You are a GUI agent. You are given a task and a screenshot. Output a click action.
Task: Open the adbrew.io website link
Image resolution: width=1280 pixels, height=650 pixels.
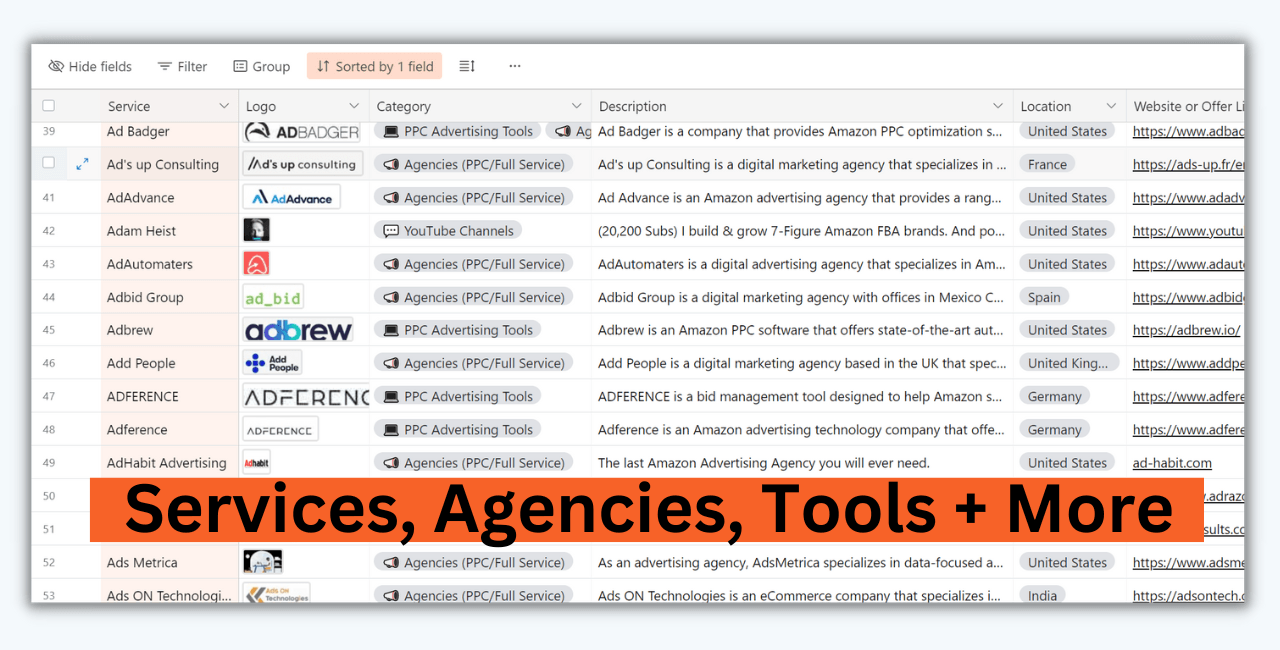[x=1187, y=330]
